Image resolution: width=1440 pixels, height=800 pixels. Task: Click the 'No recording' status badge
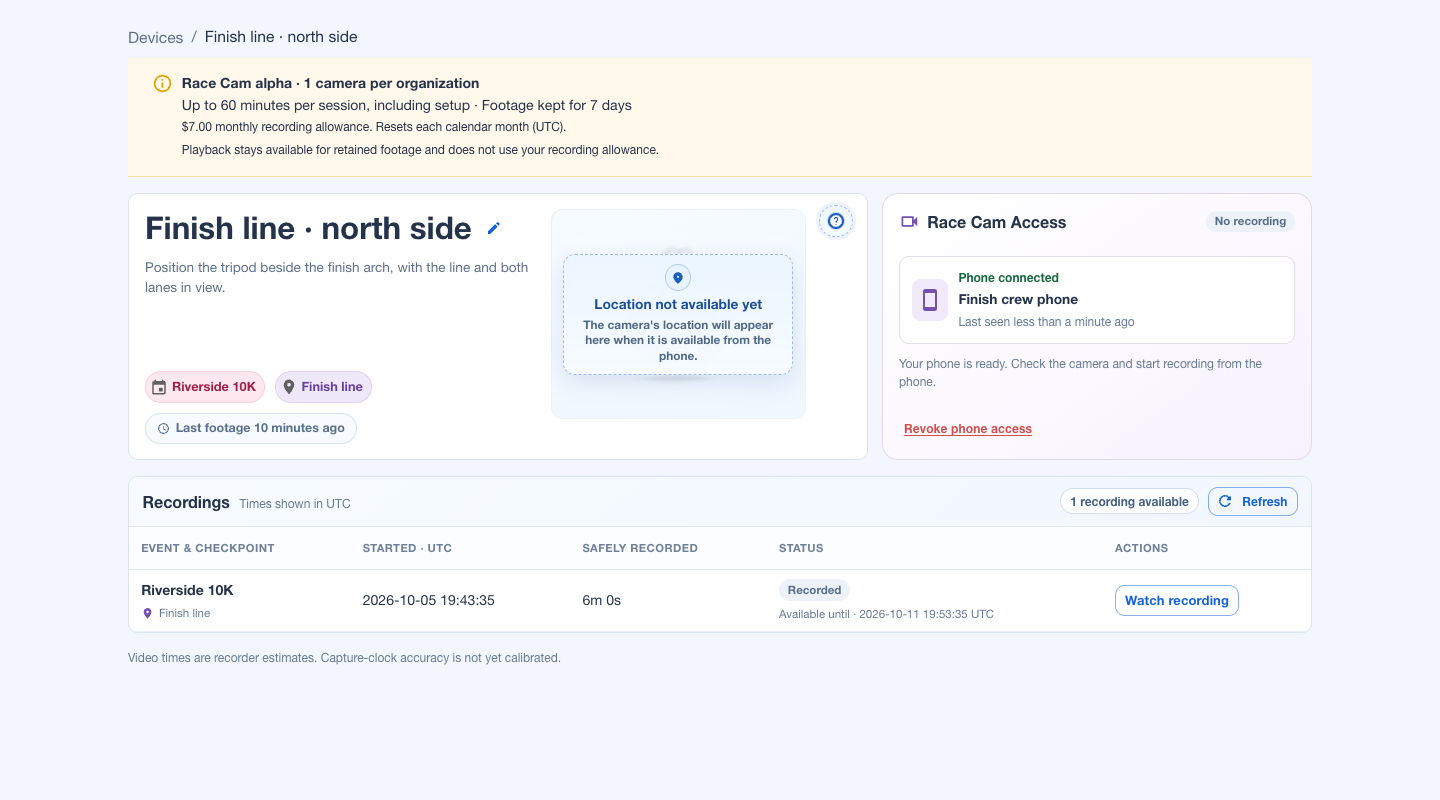(1250, 221)
